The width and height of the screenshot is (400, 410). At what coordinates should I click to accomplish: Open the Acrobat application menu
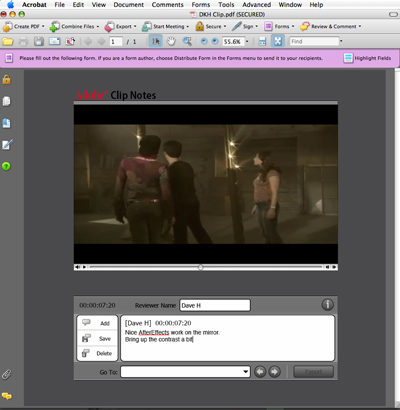[34, 5]
